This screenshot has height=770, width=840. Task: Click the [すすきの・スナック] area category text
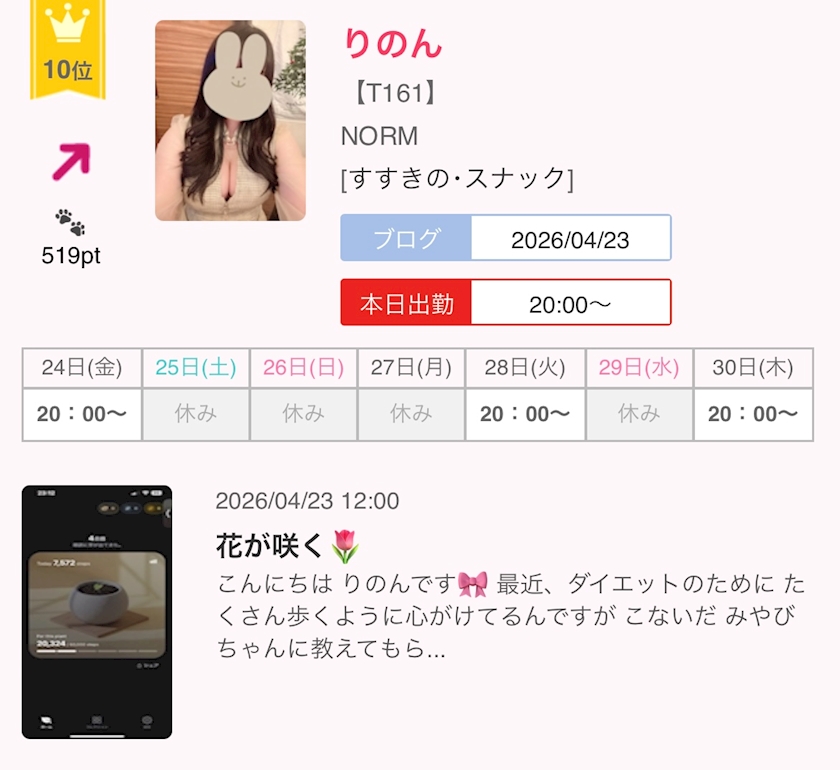click(458, 178)
